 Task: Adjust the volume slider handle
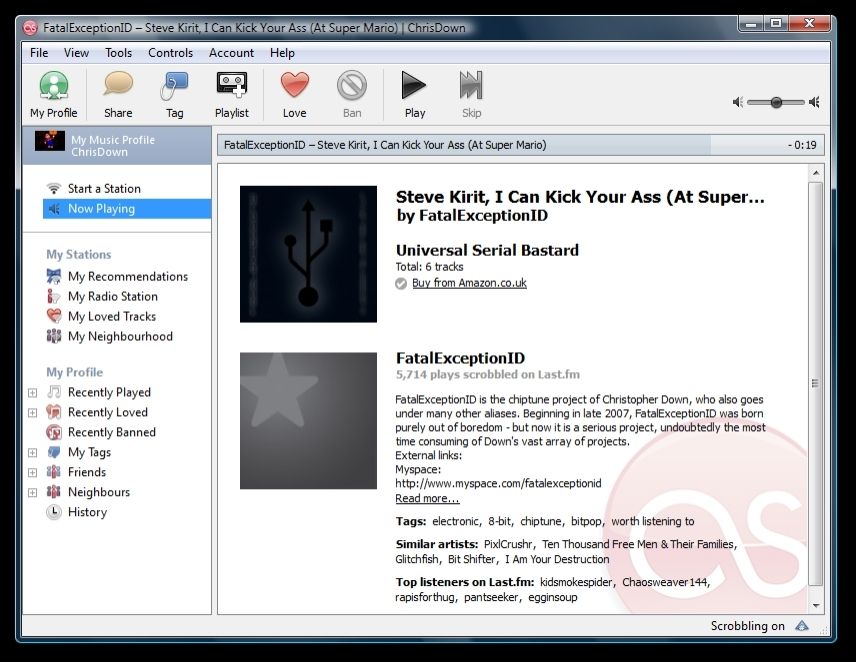coord(776,102)
